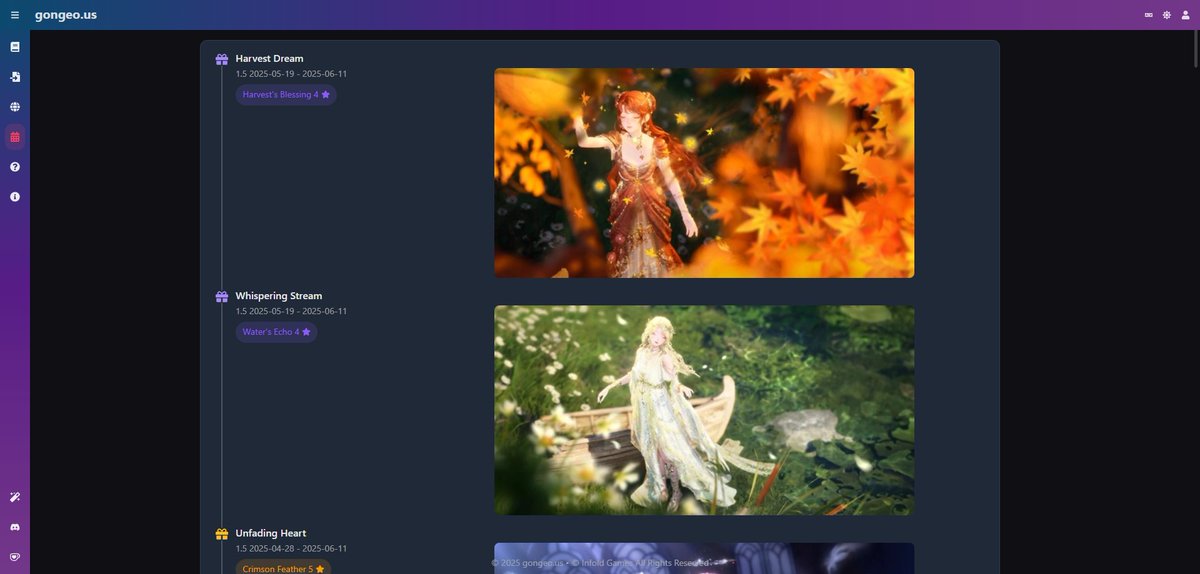The height and width of the screenshot is (574, 1200).
Task: Click the gift icon beside Whispering Stream
Action: click(222, 297)
